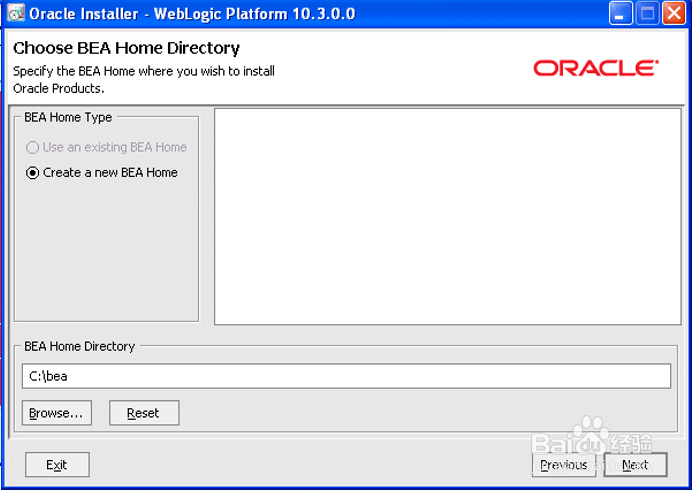
Task: Minimize the Oracle Installer window
Action: (x=621, y=13)
